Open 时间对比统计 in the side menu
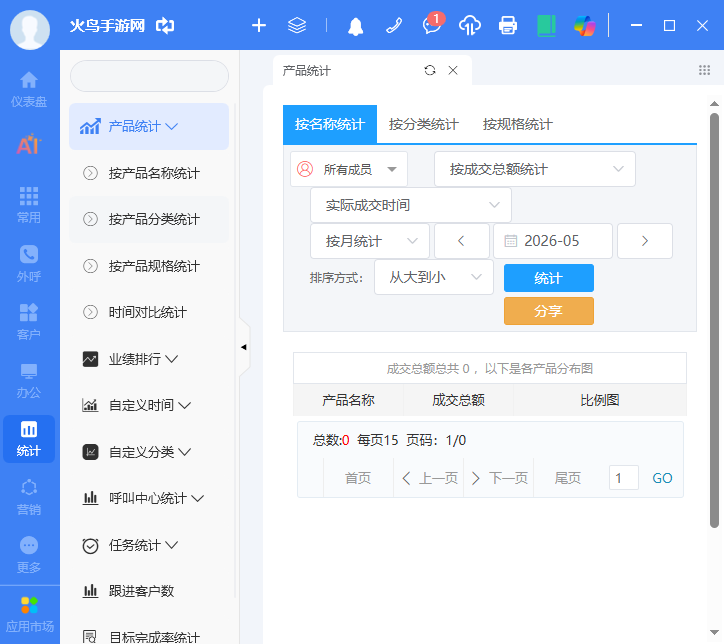The width and height of the screenshot is (724, 644). coord(149,313)
